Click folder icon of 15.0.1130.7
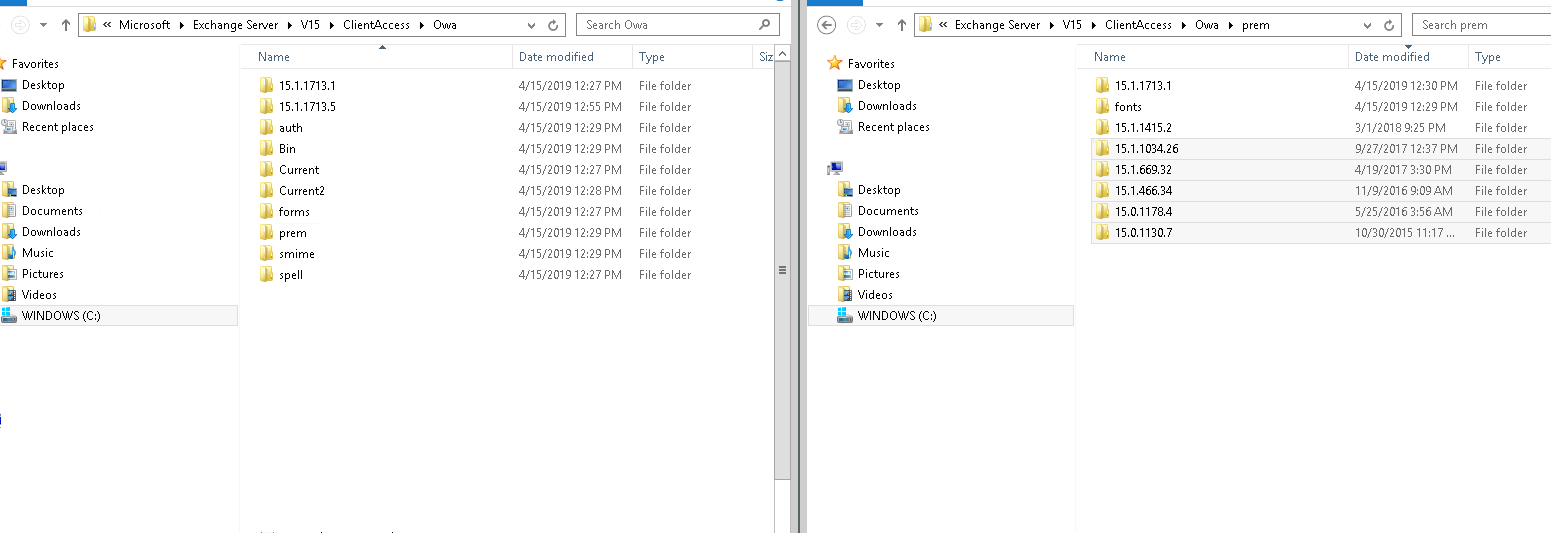This screenshot has height=533, width=1551. point(1102,232)
